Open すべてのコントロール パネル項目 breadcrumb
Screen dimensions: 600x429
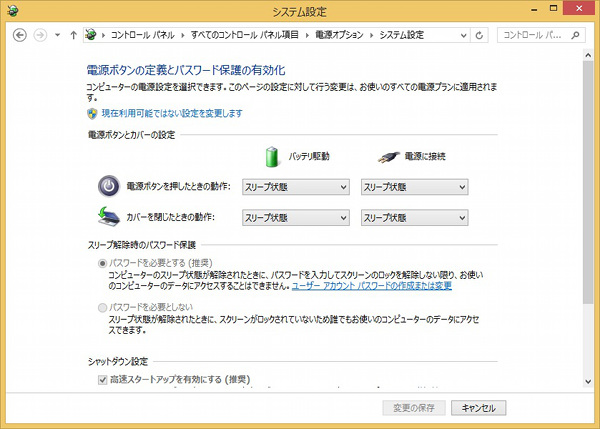(245, 35)
